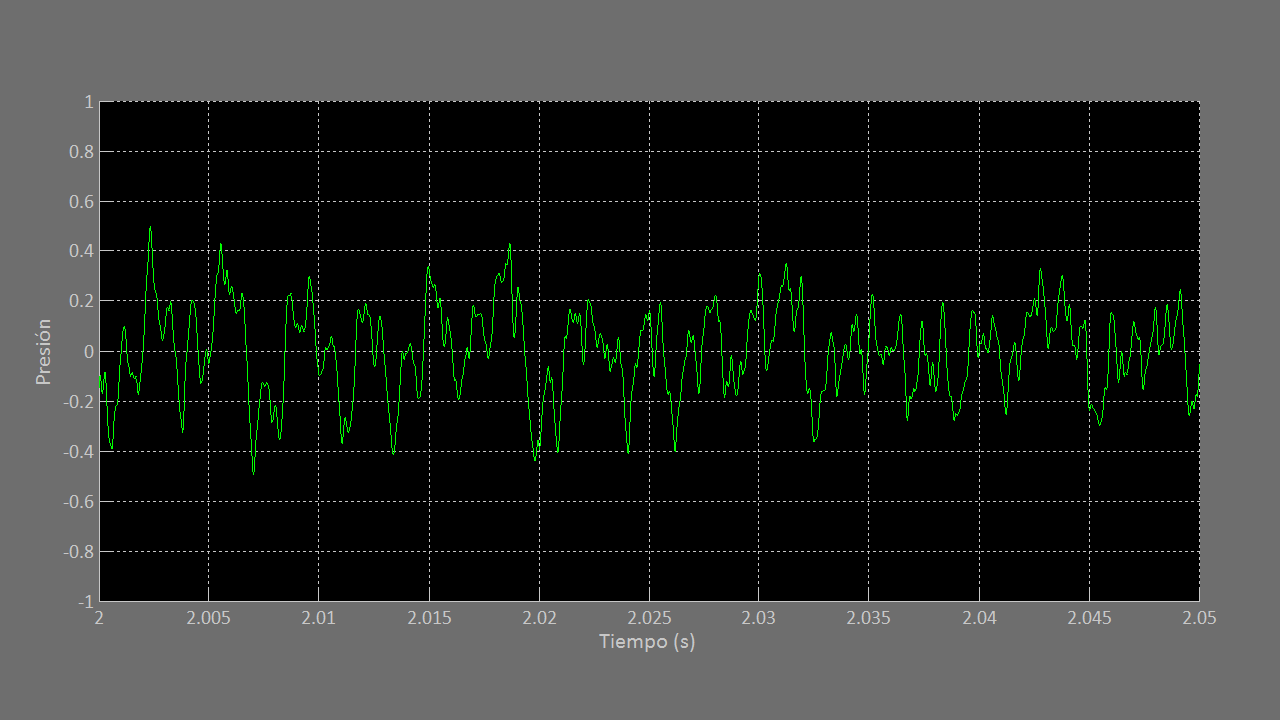Viewport: 1280px width, 720px height.
Task: Click the x-axis tick label 2.04
Action: 979,618
